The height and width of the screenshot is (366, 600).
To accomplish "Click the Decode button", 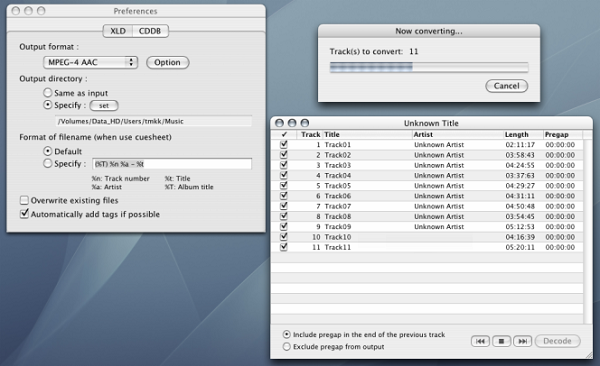I will pyautogui.click(x=557, y=341).
